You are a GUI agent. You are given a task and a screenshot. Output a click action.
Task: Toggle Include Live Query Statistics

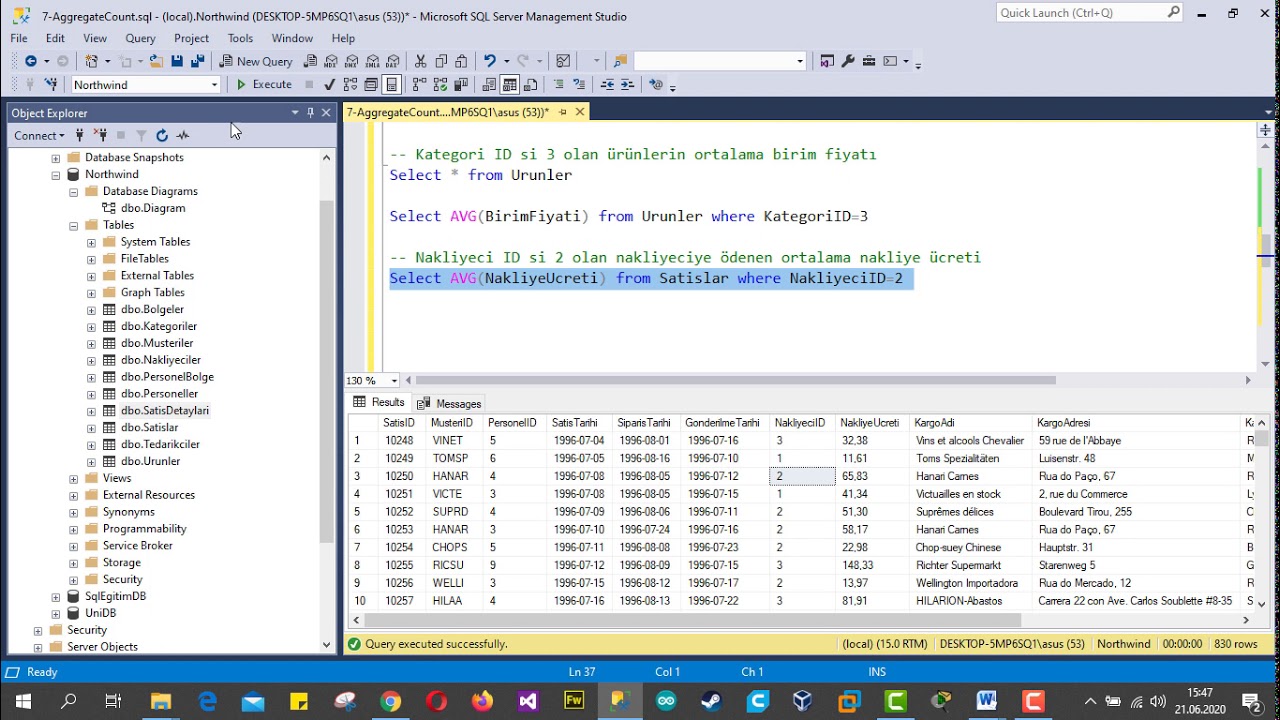440,85
